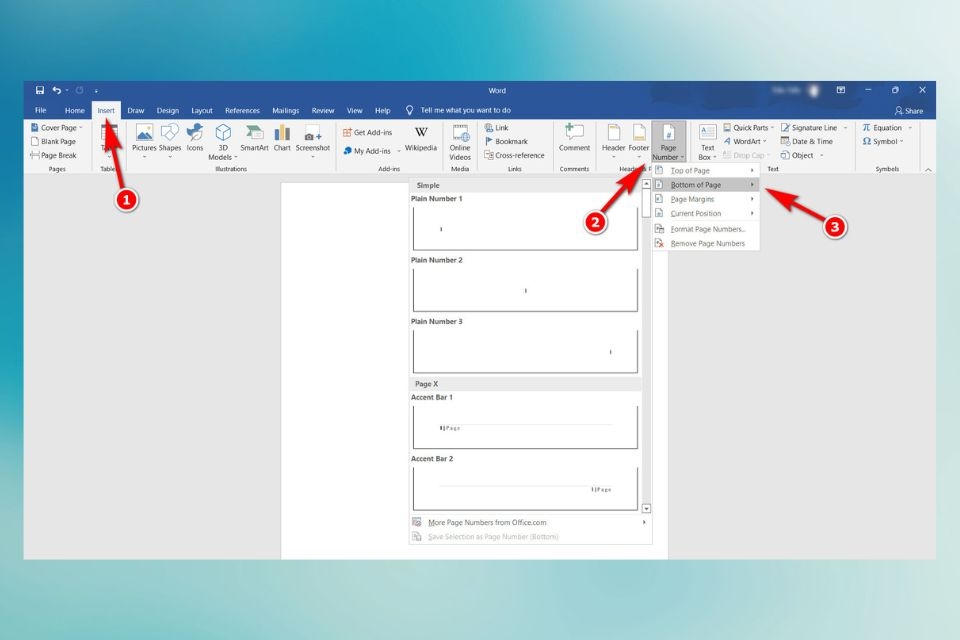960x640 pixels.
Task: Insert a Cross-reference
Action: (514, 156)
